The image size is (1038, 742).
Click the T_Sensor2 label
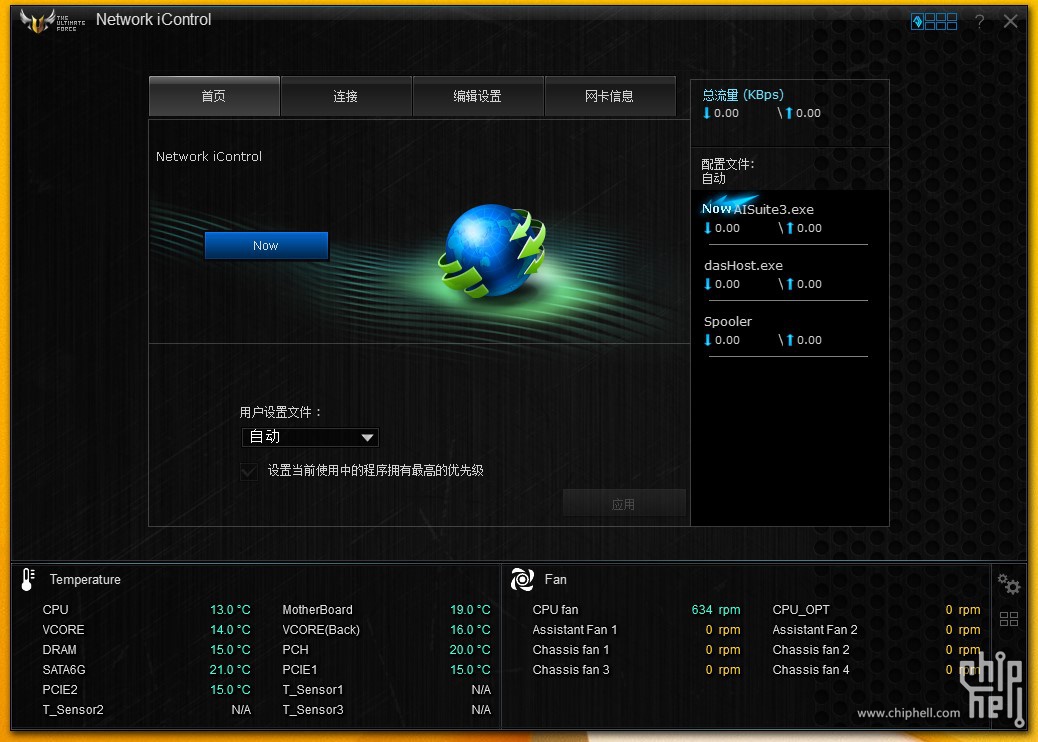coord(73,710)
